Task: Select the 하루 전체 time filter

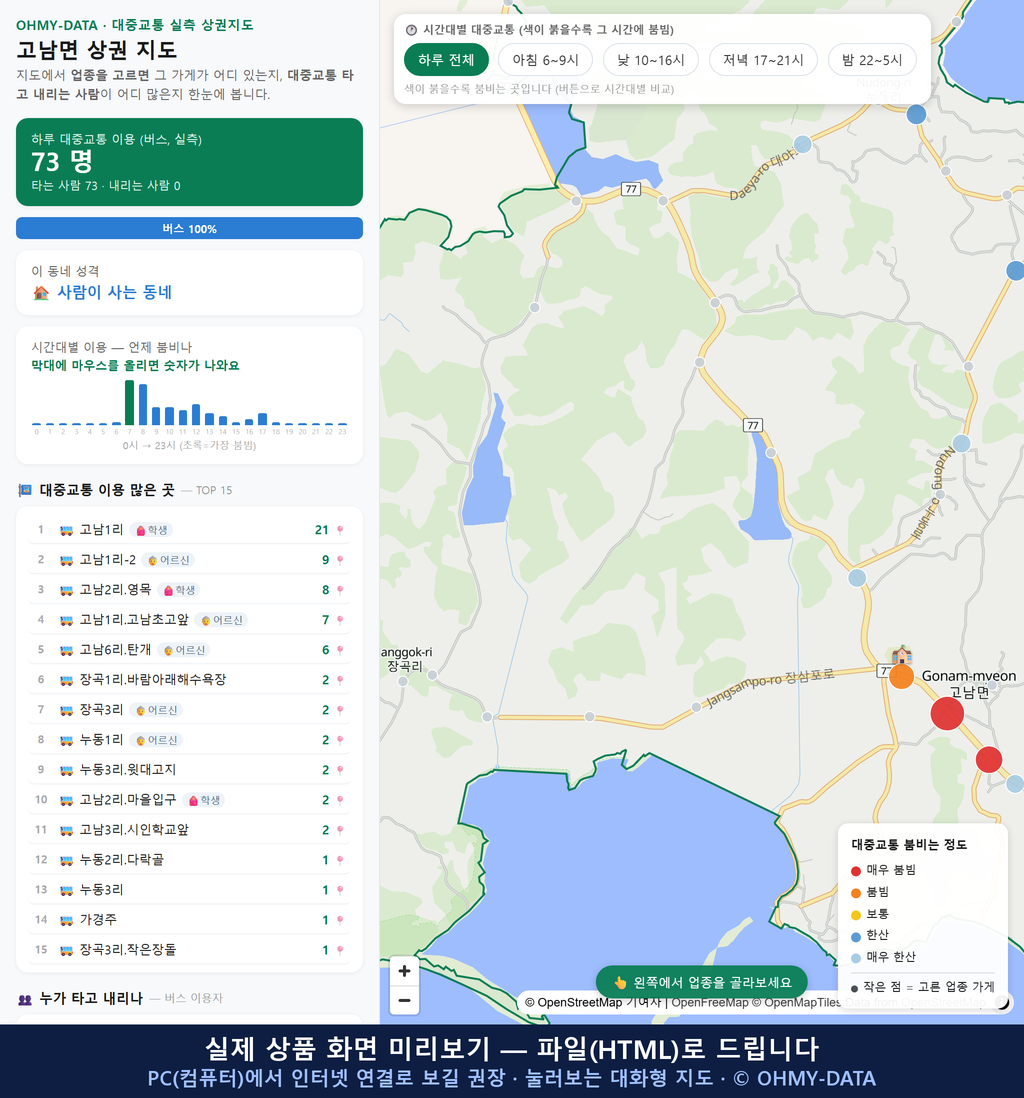Action: tap(446, 60)
